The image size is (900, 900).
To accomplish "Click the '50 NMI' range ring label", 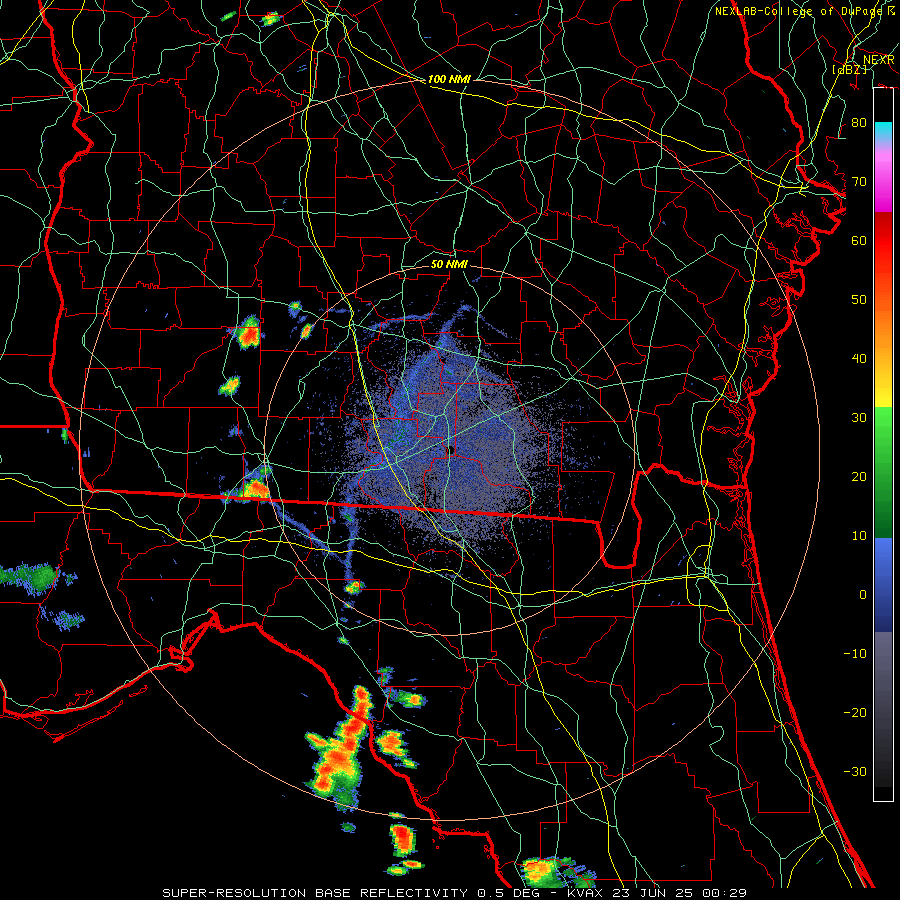I will [x=449, y=265].
